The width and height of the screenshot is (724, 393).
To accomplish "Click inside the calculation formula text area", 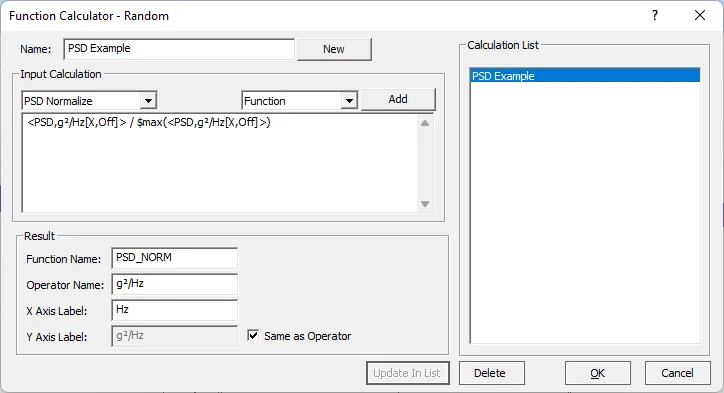I will pyautogui.click(x=220, y=163).
